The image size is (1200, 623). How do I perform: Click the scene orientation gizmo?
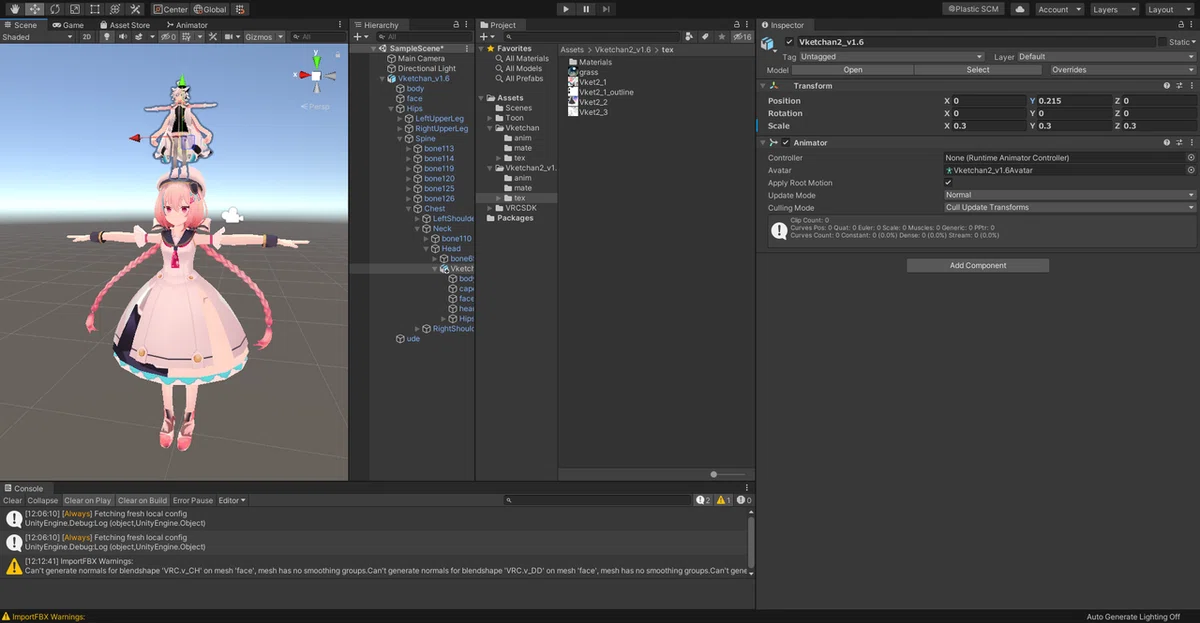tap(315, 76)
